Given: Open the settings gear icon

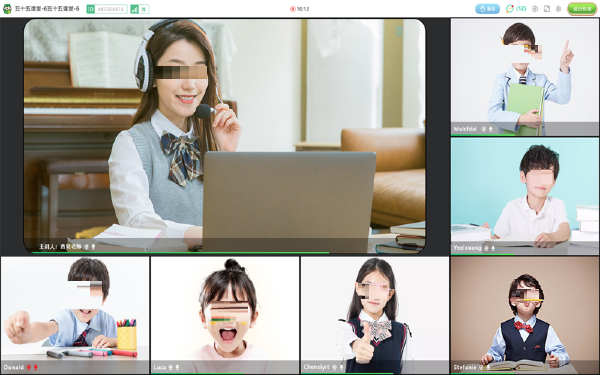Looking at the screenshot, I should click(x=558, y=9).
